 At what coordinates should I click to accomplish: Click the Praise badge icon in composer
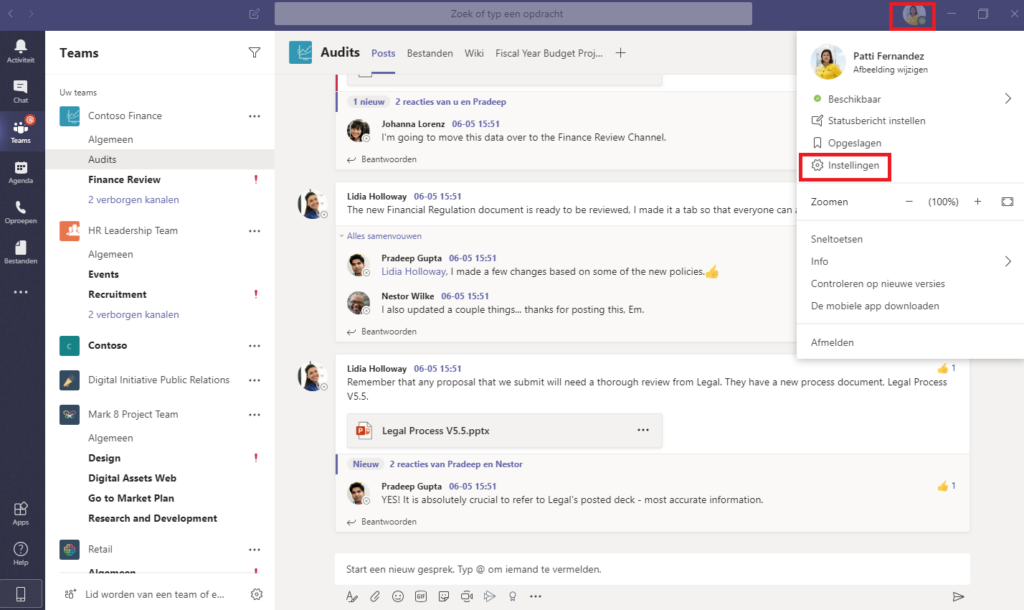click(513, 596)
